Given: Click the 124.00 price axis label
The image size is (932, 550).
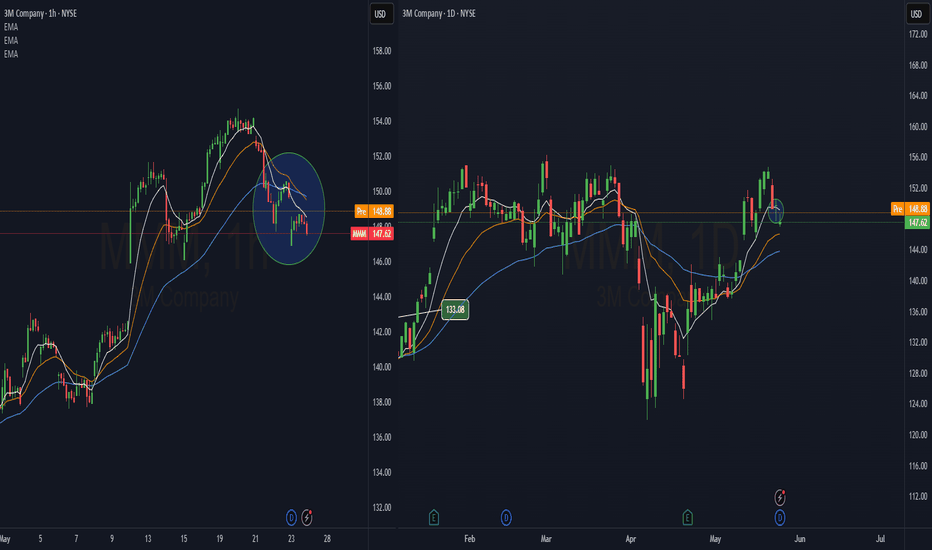Looking at the screenshot, I should [x=918, y=404].
